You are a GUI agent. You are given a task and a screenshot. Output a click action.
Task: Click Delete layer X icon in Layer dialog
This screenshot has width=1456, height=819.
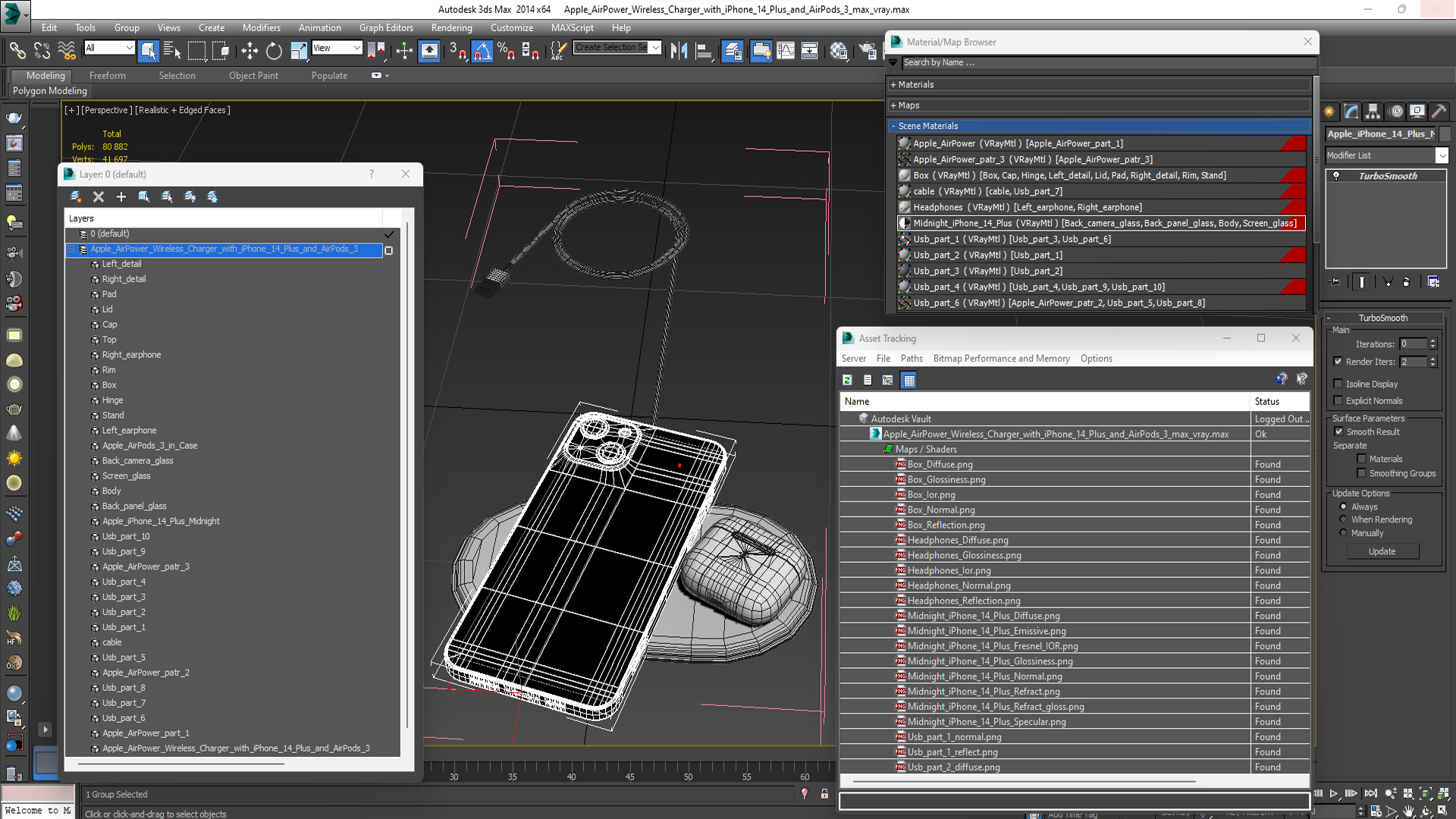point(99,196)
